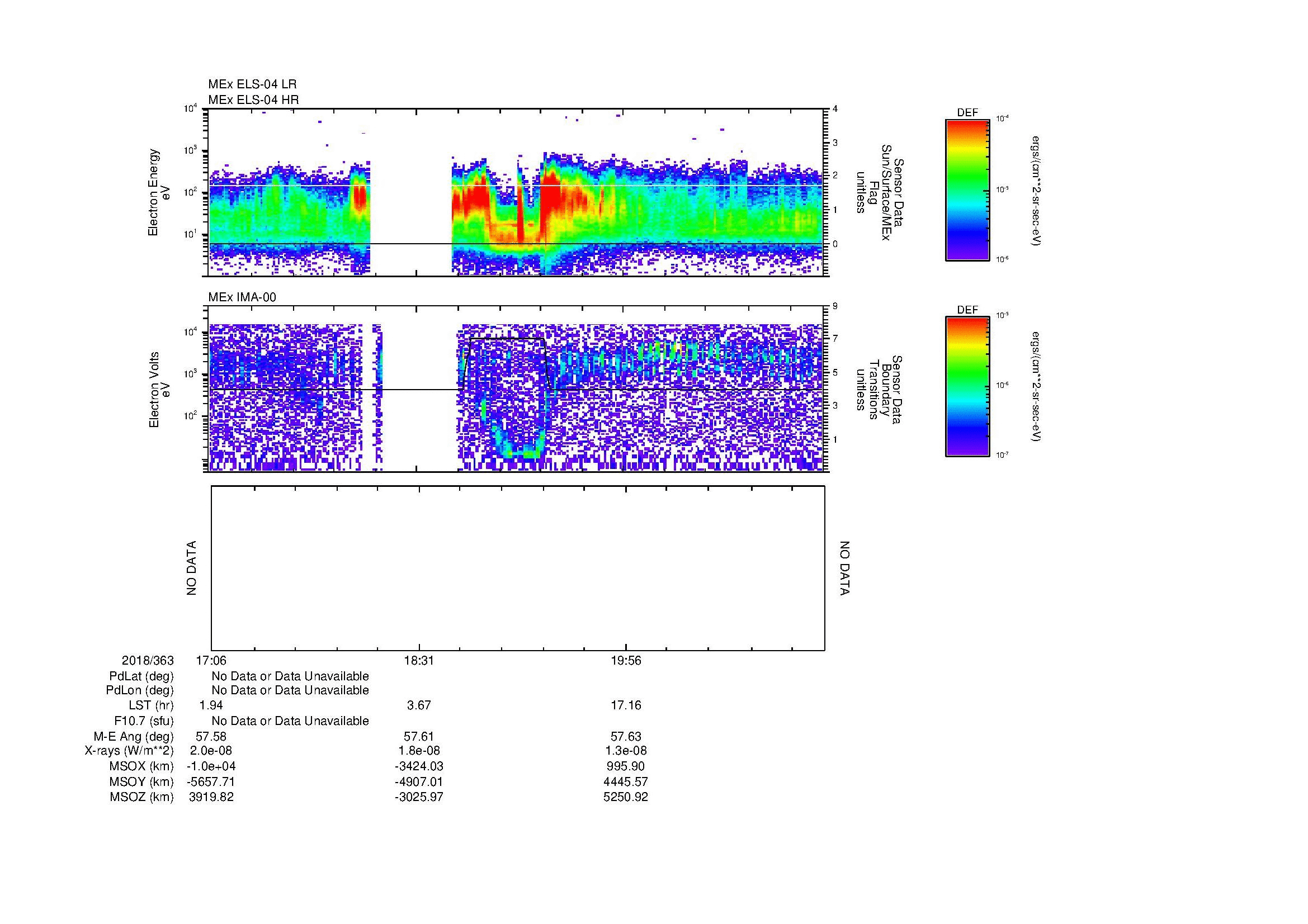Click the right NO DATA label

point(844,568)
